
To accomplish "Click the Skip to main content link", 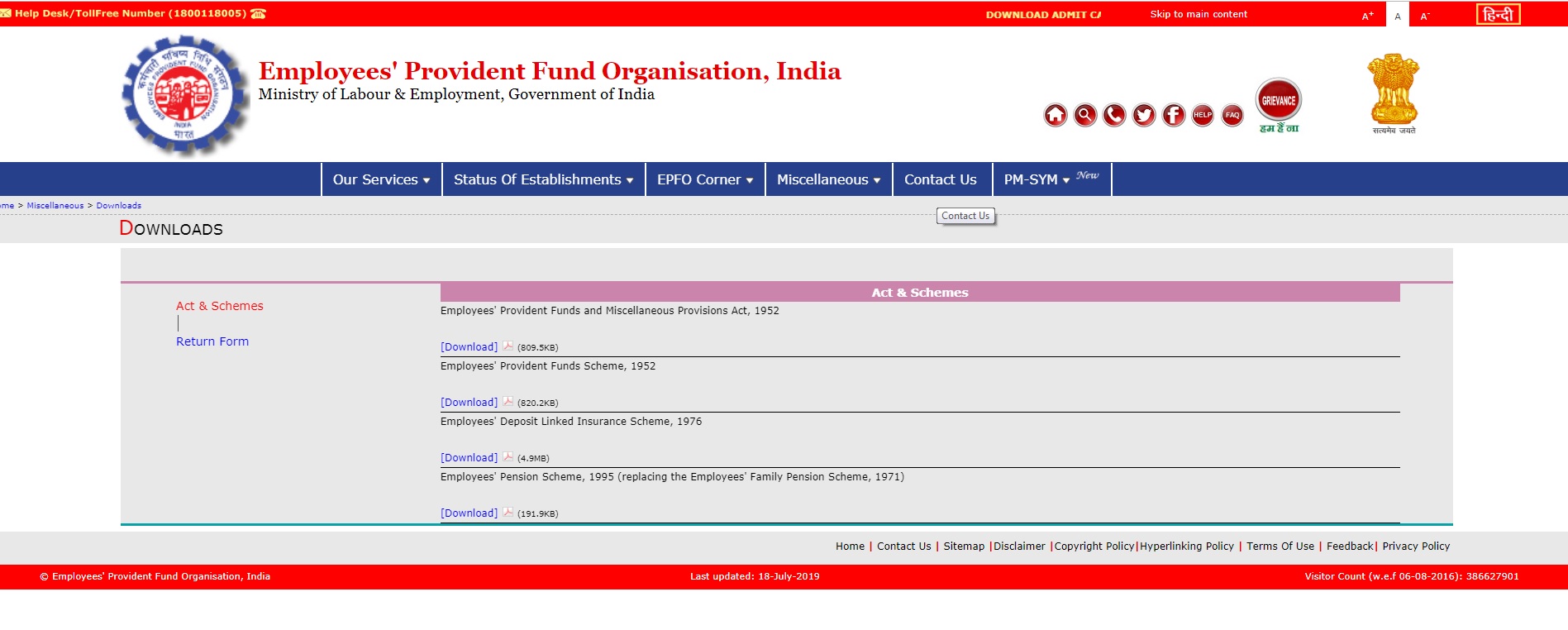I will pos(1199,14).
